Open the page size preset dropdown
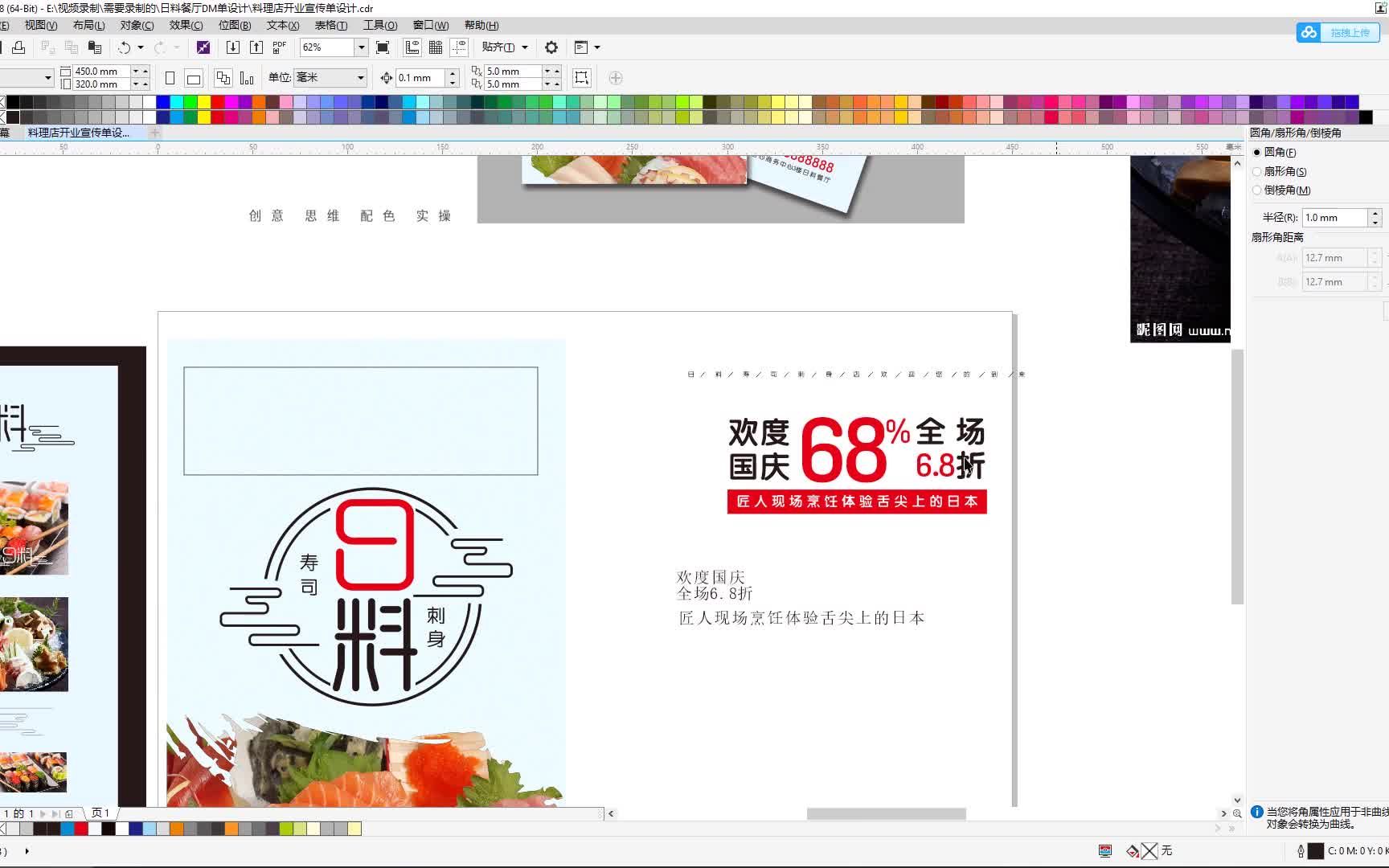 pyautogui.click(x=48, y=78)
